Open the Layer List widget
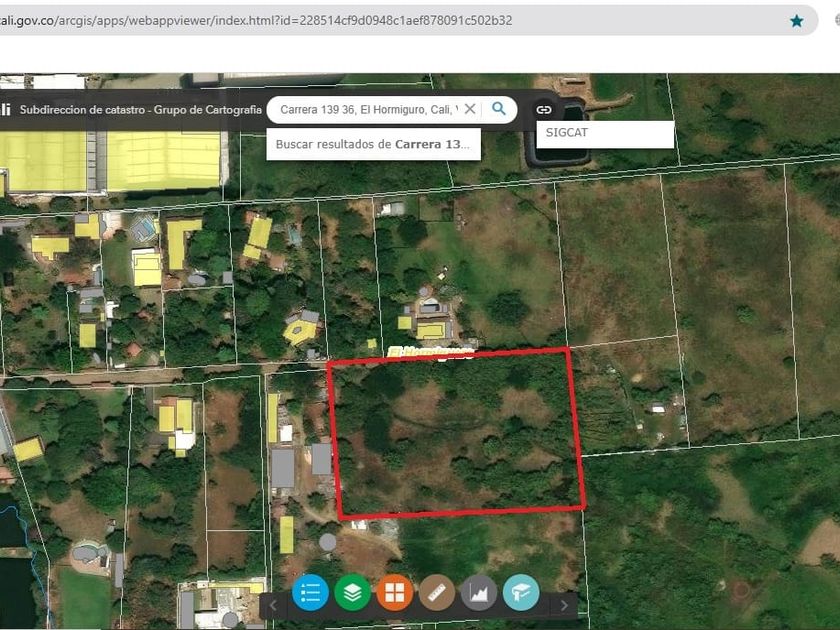The height and width of the screenshot is (630, 840). (352, 592)
